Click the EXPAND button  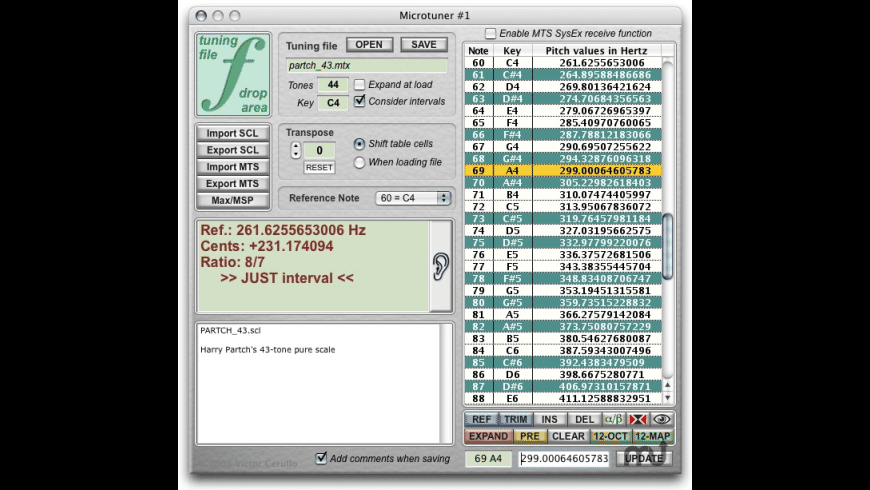coord(488,436)
